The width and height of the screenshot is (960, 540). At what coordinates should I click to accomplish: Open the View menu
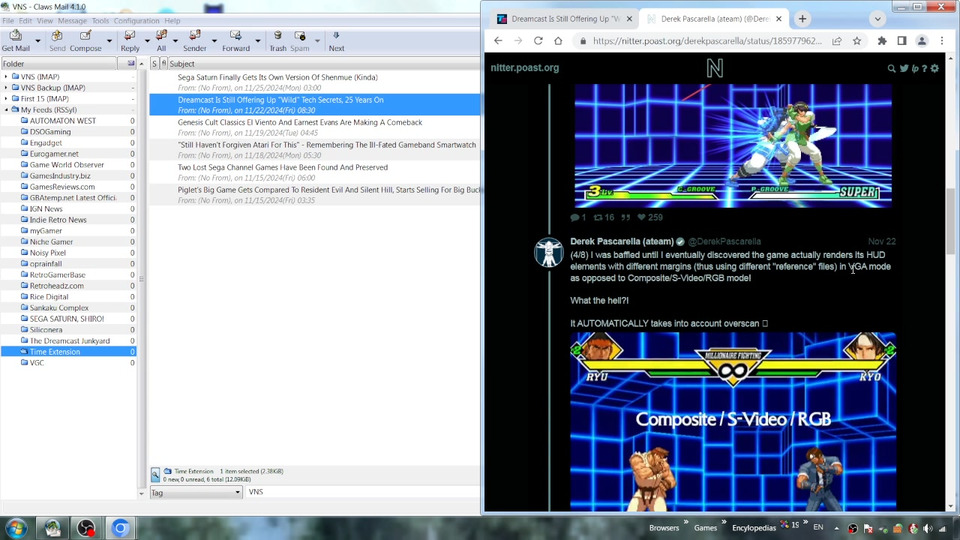click(45, 21)
